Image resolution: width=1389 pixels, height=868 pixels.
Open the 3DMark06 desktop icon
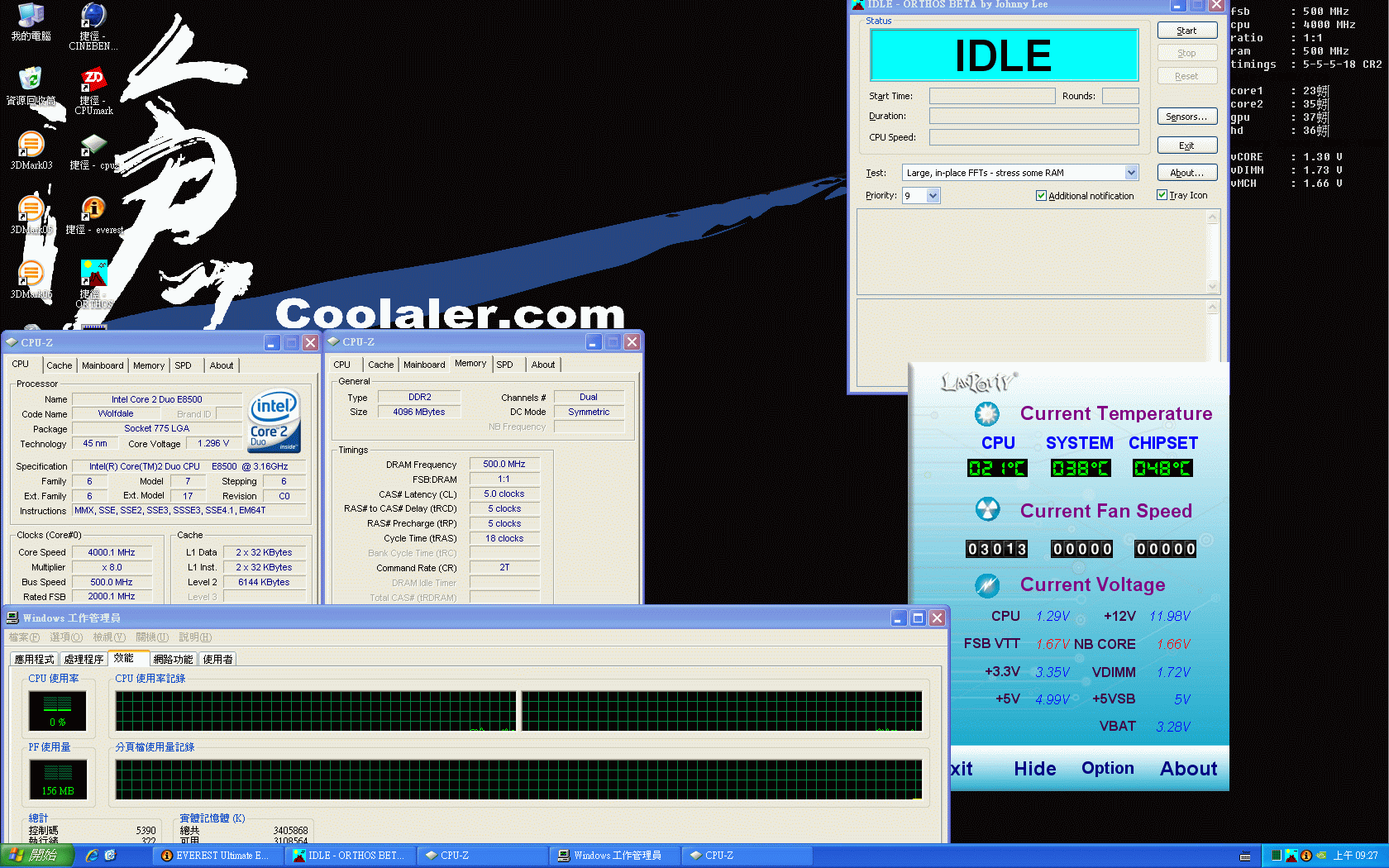31,279
